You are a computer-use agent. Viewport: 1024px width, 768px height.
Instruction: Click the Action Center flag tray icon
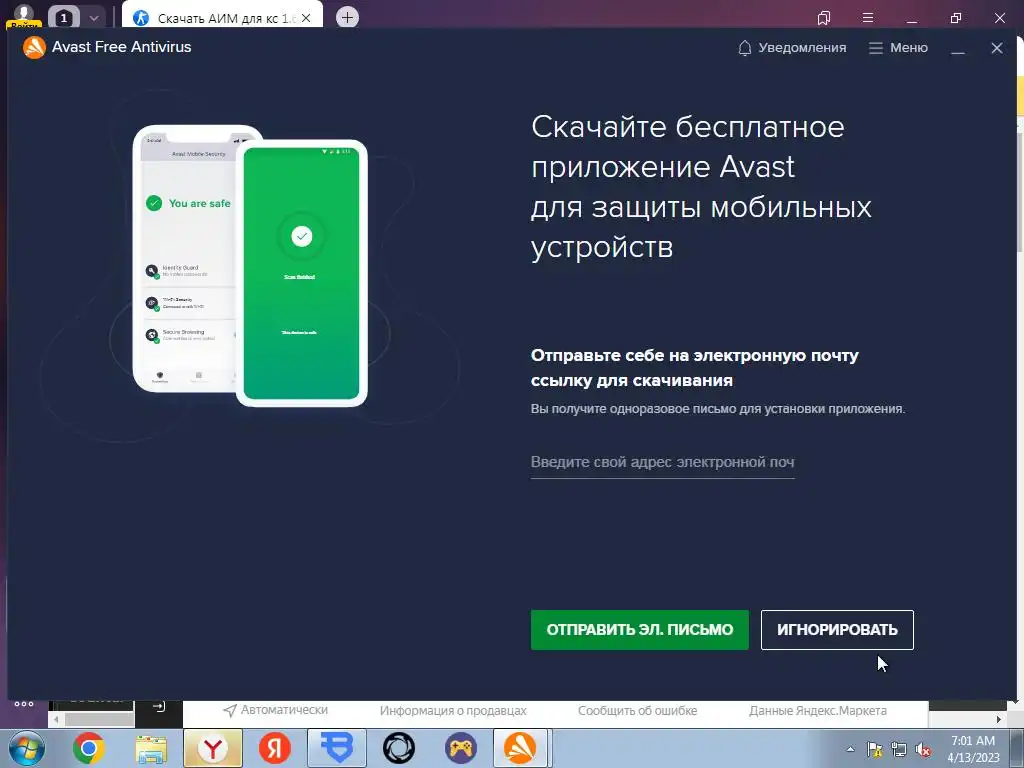pyautogui.click(x=874, y=749)
